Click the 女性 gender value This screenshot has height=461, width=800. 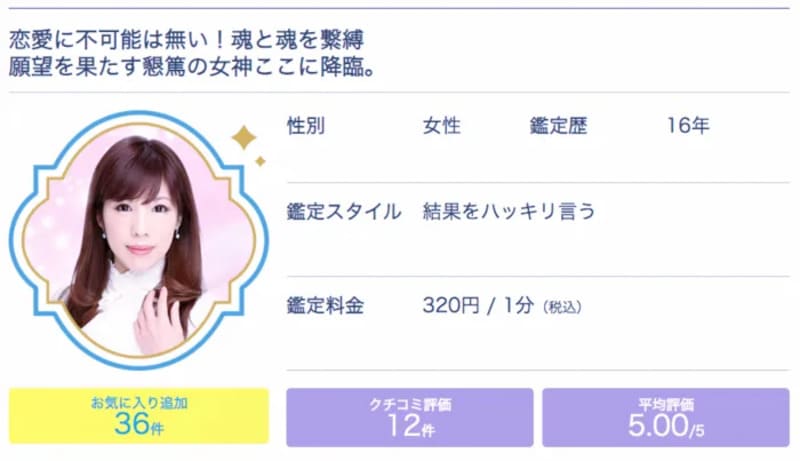click(x=441, y=127)
